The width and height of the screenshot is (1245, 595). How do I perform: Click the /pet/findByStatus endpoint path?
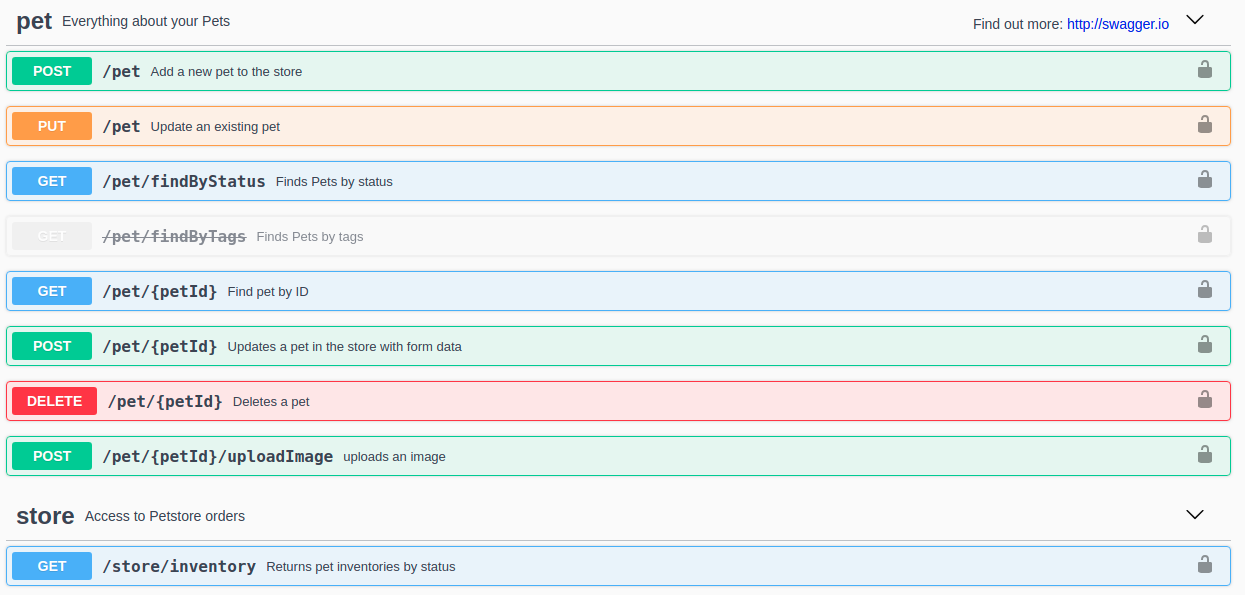[184, 181]
